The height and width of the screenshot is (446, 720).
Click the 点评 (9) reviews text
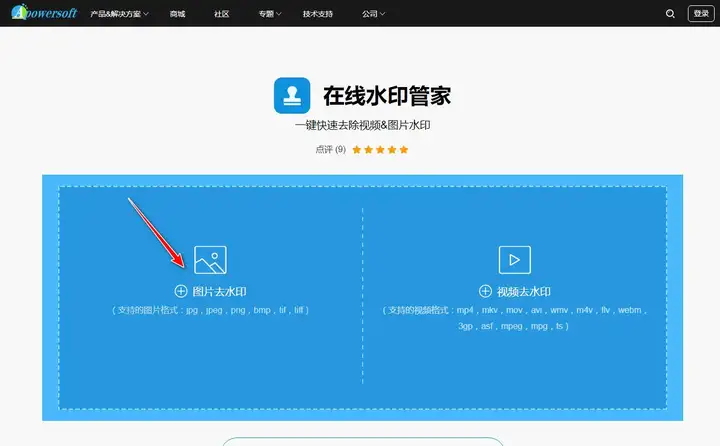point(331,149)
